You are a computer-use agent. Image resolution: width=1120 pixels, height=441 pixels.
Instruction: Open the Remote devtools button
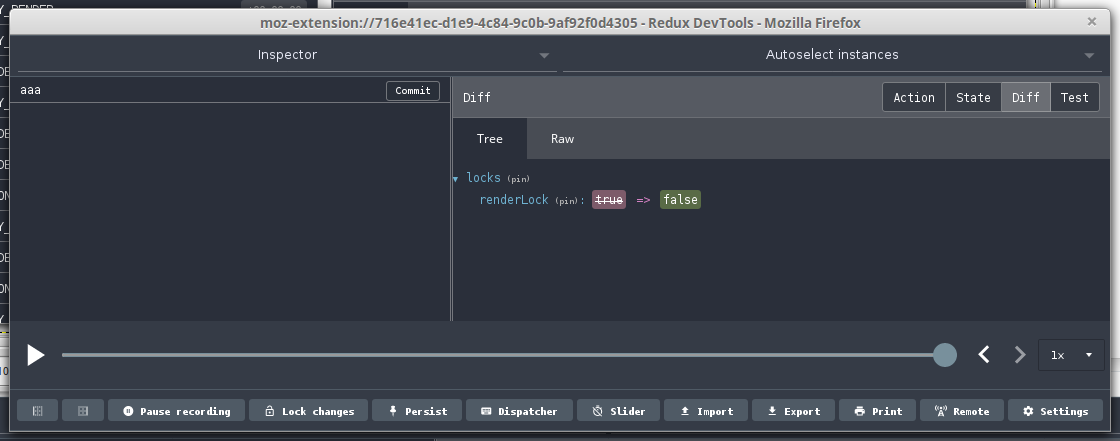click(x=962, y=411)
